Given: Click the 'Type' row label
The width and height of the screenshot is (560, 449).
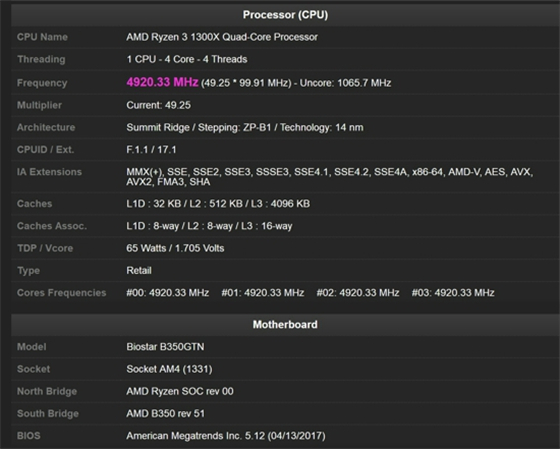Looking at the screenshot, I should pyautogui.click(x=28, y=271).
